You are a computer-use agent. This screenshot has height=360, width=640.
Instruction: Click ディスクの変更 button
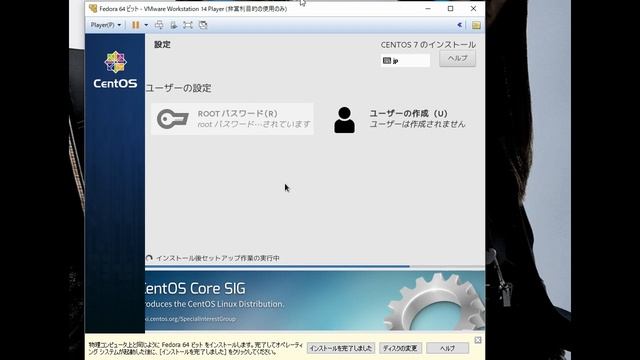click(x=400, y=348)
